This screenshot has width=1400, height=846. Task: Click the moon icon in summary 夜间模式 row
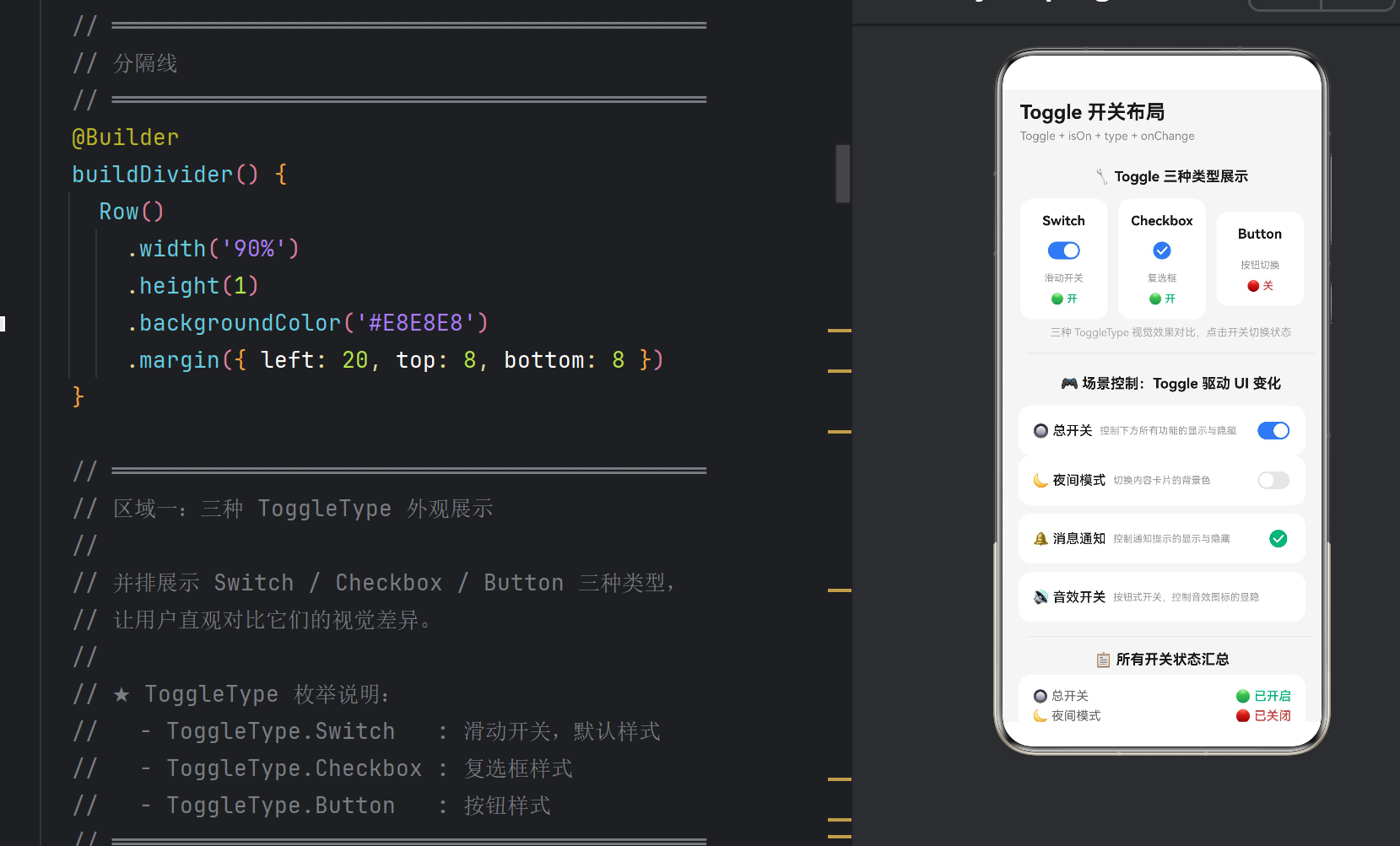[1041, 715]
